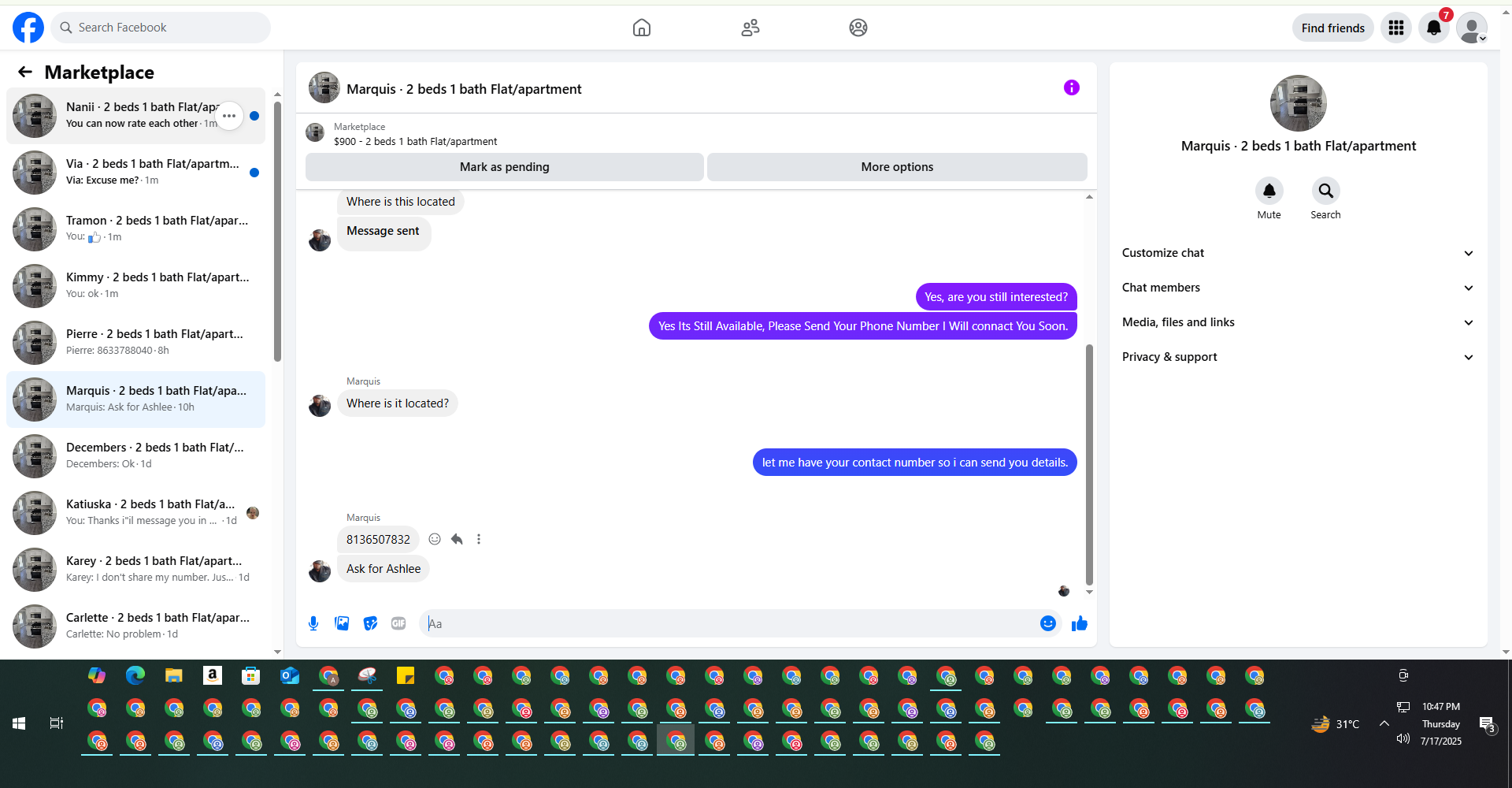The image size is (1512, 788).
Task: Open the Windows Start menu
Action: 19,723
